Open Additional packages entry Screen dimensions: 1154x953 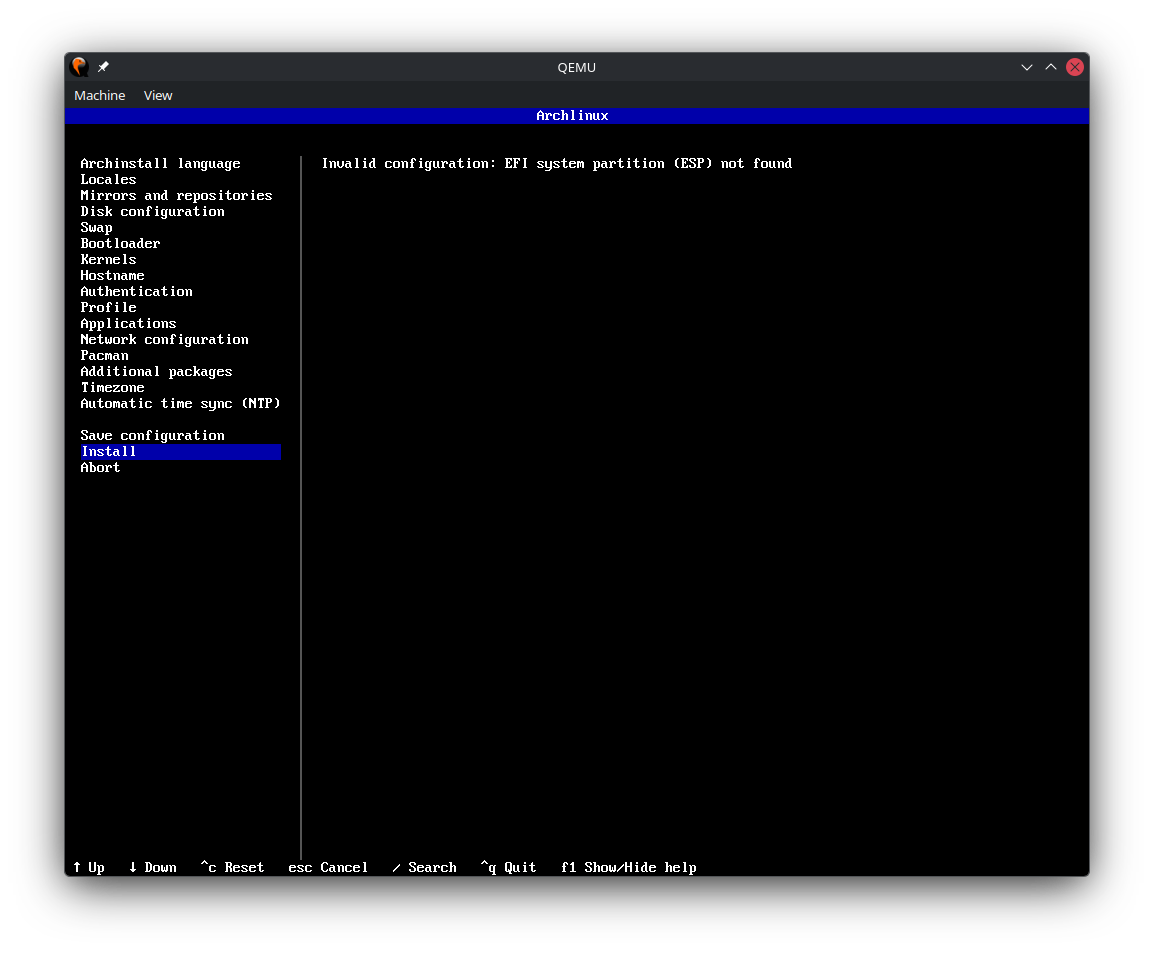[156, 372]
